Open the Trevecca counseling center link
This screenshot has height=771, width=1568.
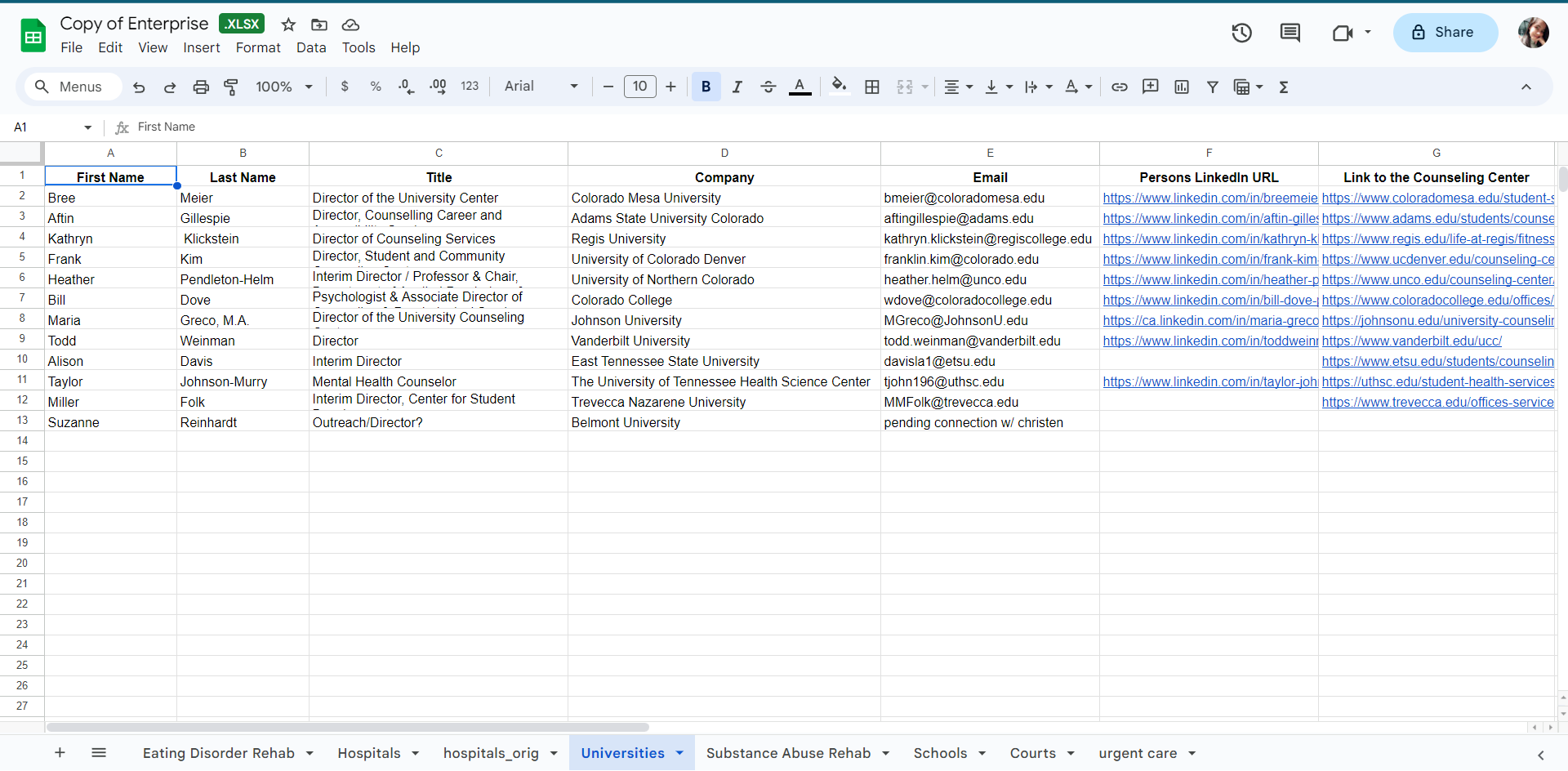coord(1437,402)
